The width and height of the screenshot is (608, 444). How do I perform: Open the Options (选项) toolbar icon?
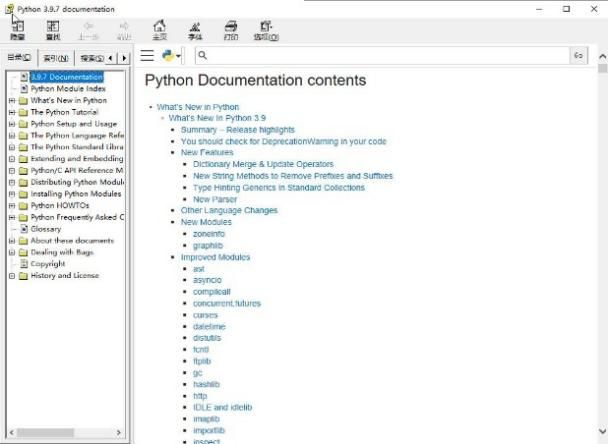click(266, 30)
